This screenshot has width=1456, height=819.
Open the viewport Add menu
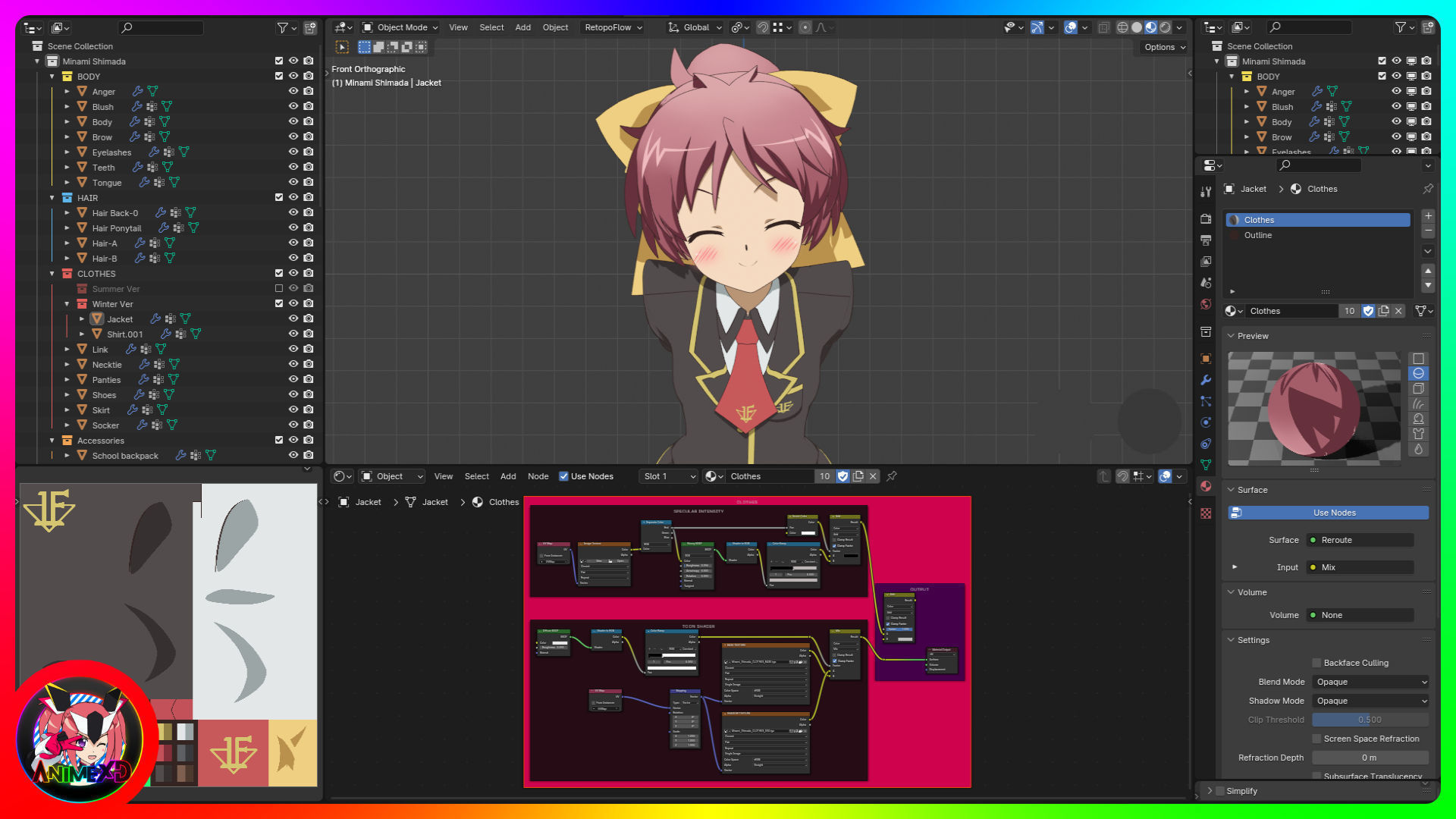point(523,27)
